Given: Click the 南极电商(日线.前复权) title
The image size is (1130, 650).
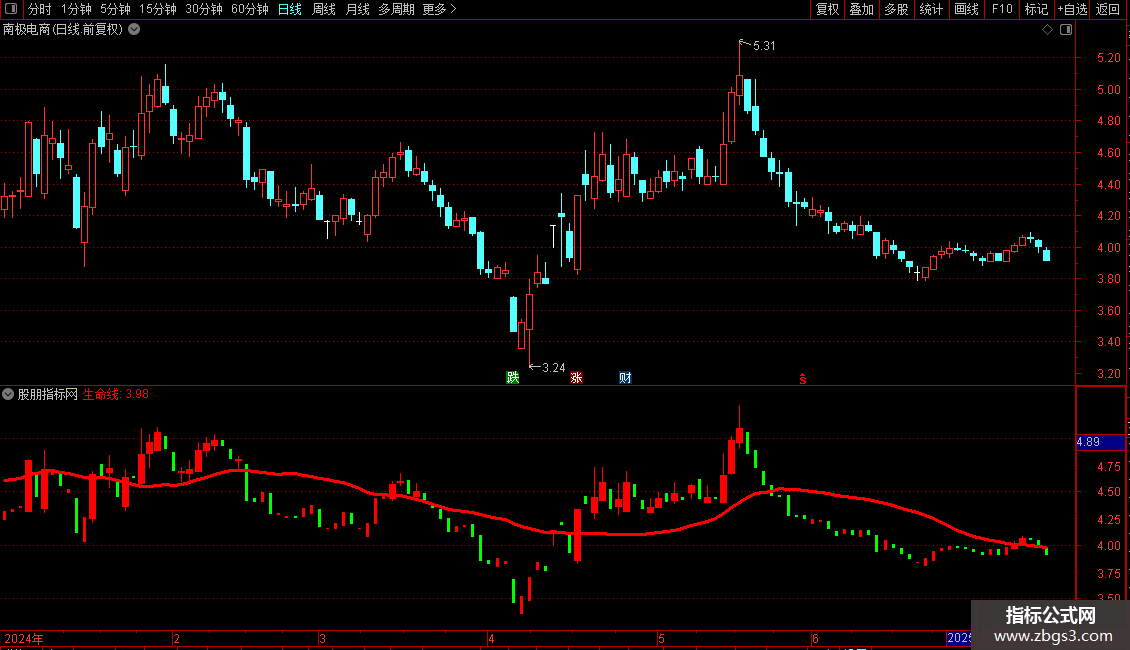Looking at the screenshot, I should [x=63, y=30].
